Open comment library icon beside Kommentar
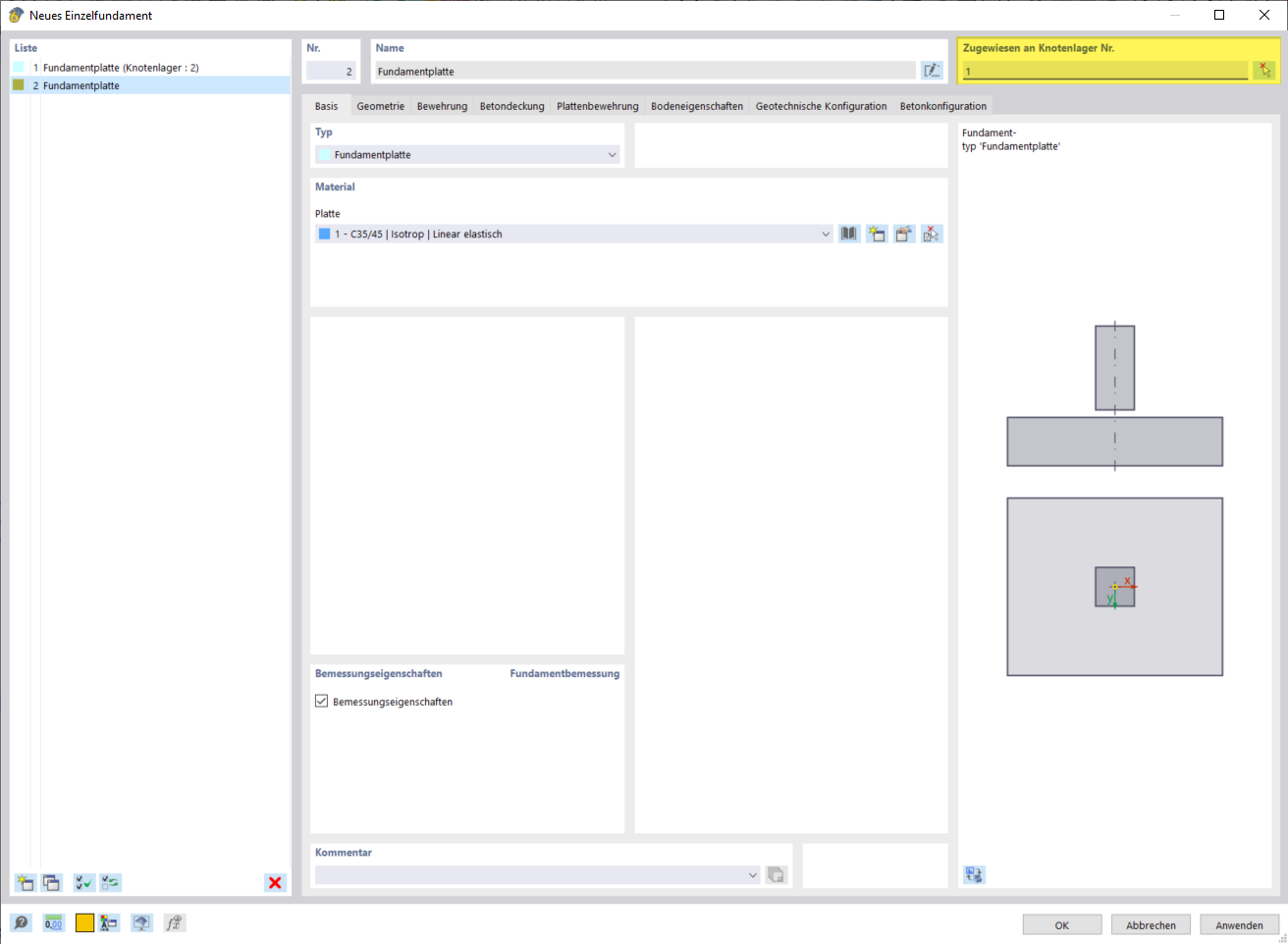Screen dimensions: 1288x944 click(x=777, y=875)
